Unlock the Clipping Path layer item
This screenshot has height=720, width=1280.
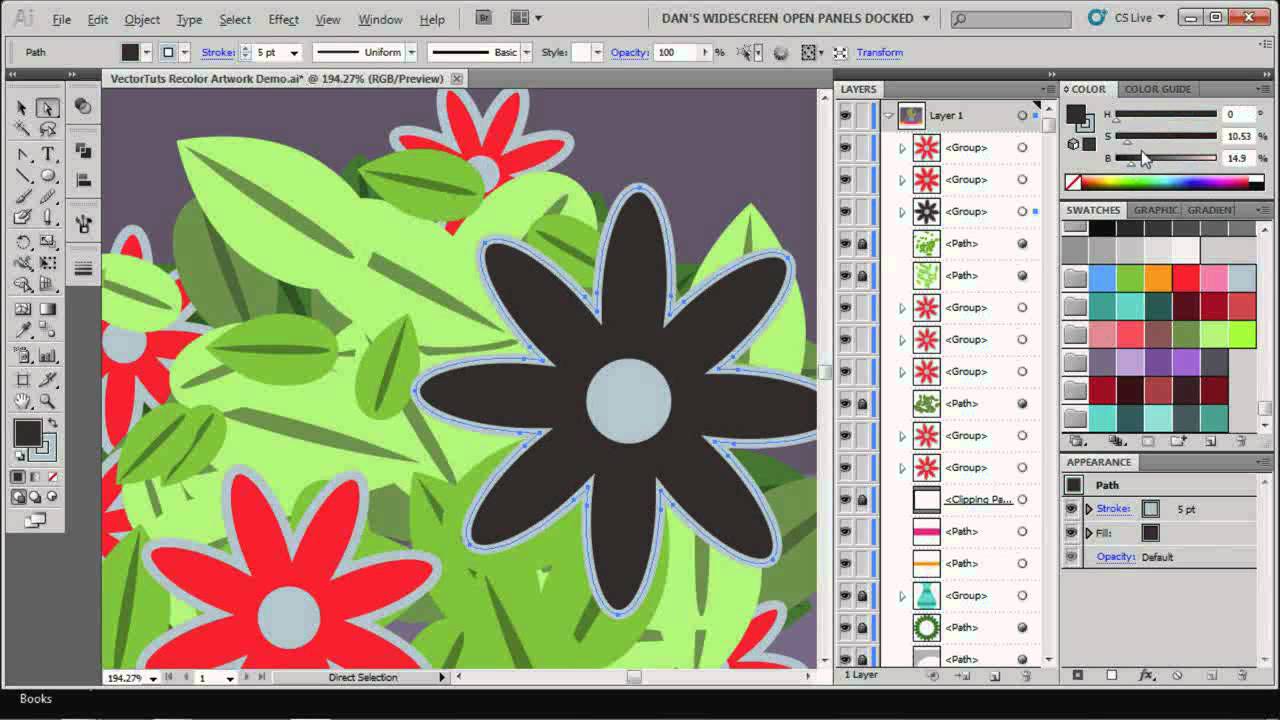click(862, 500)
